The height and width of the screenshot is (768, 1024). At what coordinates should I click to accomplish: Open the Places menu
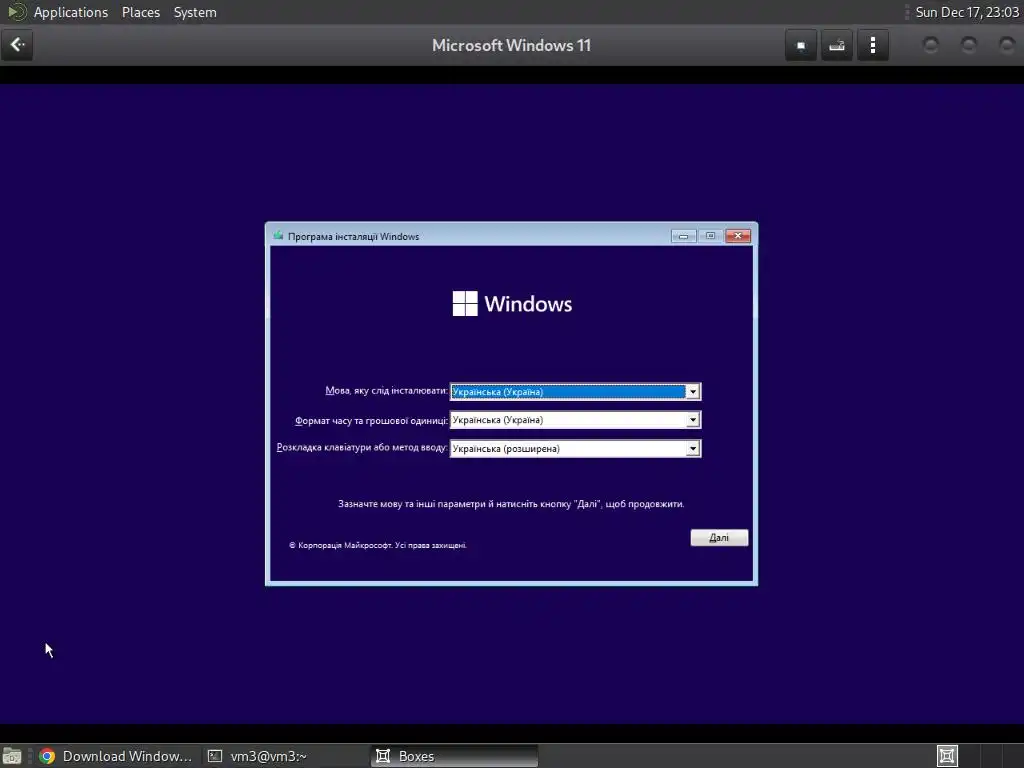coord(141,12)
